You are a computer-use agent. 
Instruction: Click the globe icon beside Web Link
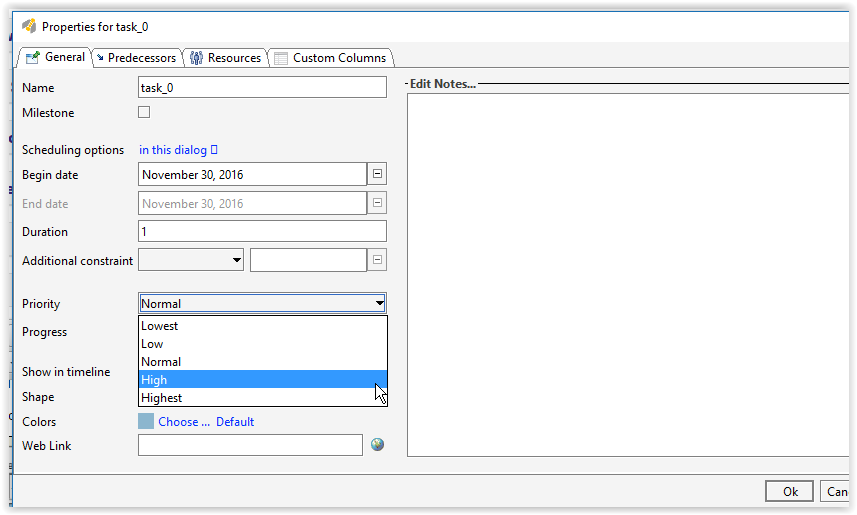point(377,445)
